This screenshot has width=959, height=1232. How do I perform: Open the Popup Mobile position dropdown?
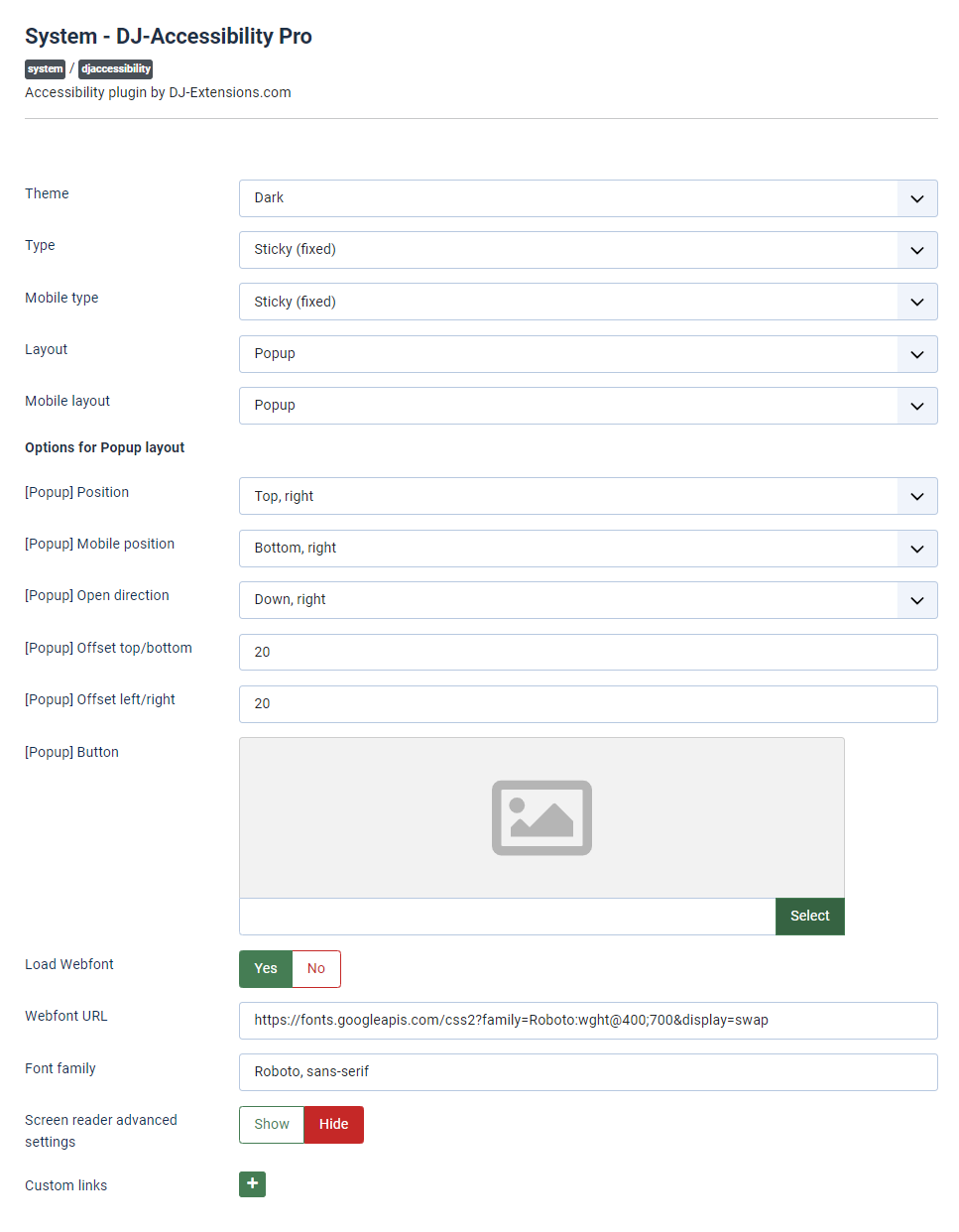(588, 549)
